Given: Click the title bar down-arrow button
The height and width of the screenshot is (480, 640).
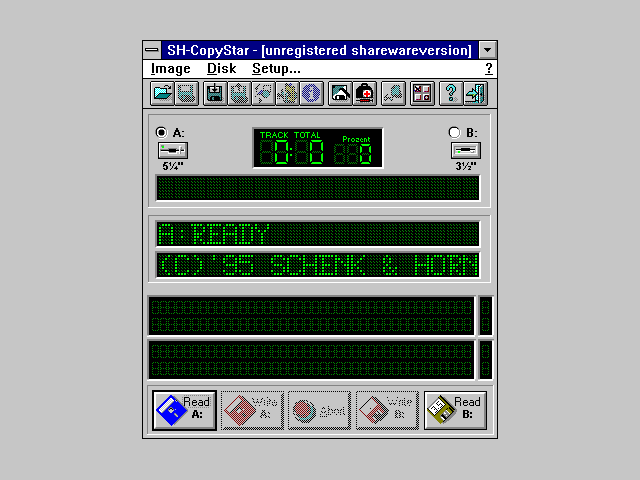Looking at the screenshot, I should coord(487,50).
